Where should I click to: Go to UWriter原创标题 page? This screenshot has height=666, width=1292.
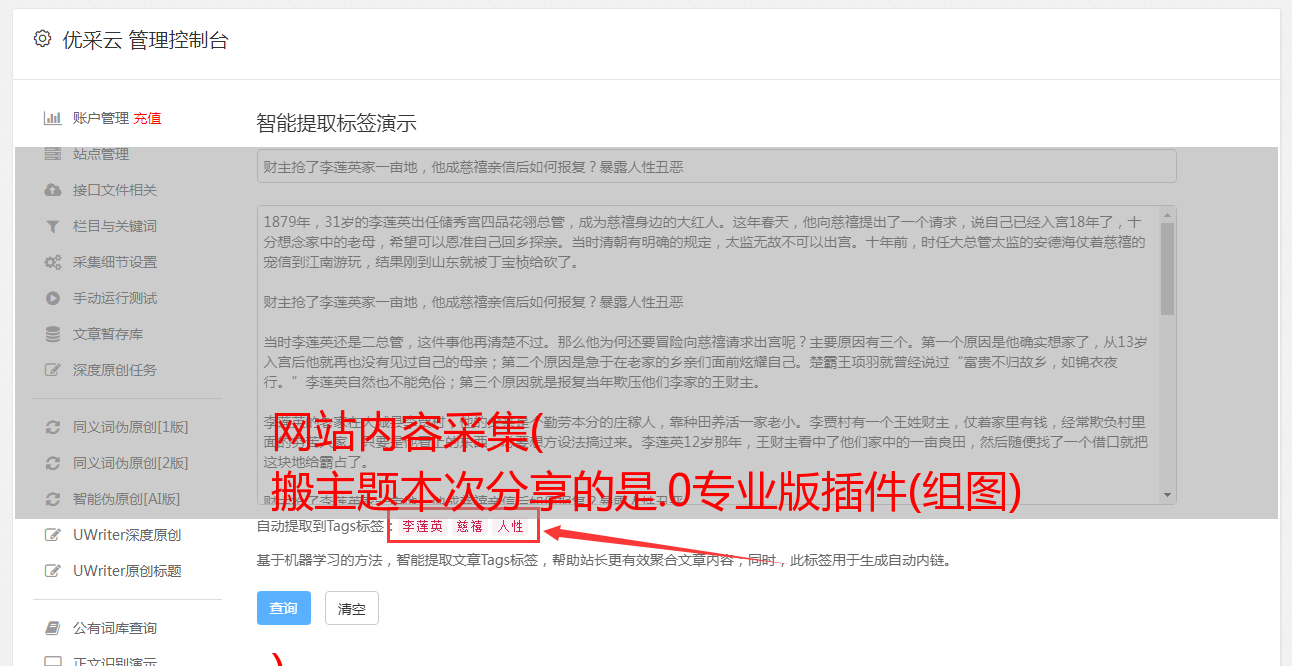coord(127,571)
